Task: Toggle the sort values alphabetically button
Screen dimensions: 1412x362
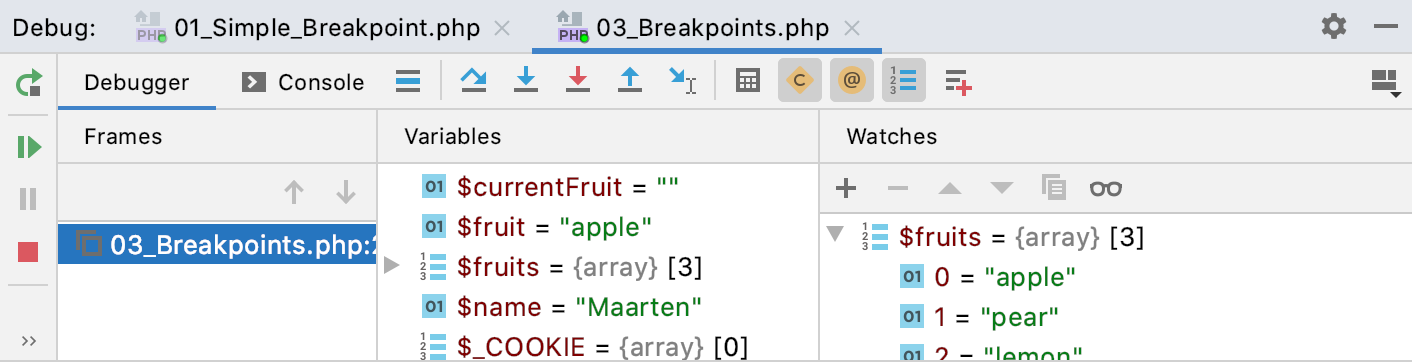Action: coord(904,81)
